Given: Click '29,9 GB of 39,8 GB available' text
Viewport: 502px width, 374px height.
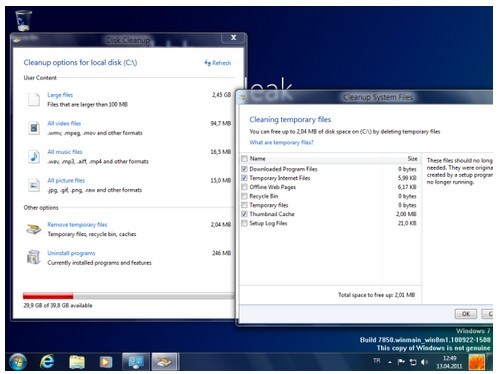Looking at the screenshot, I should 58,305.
